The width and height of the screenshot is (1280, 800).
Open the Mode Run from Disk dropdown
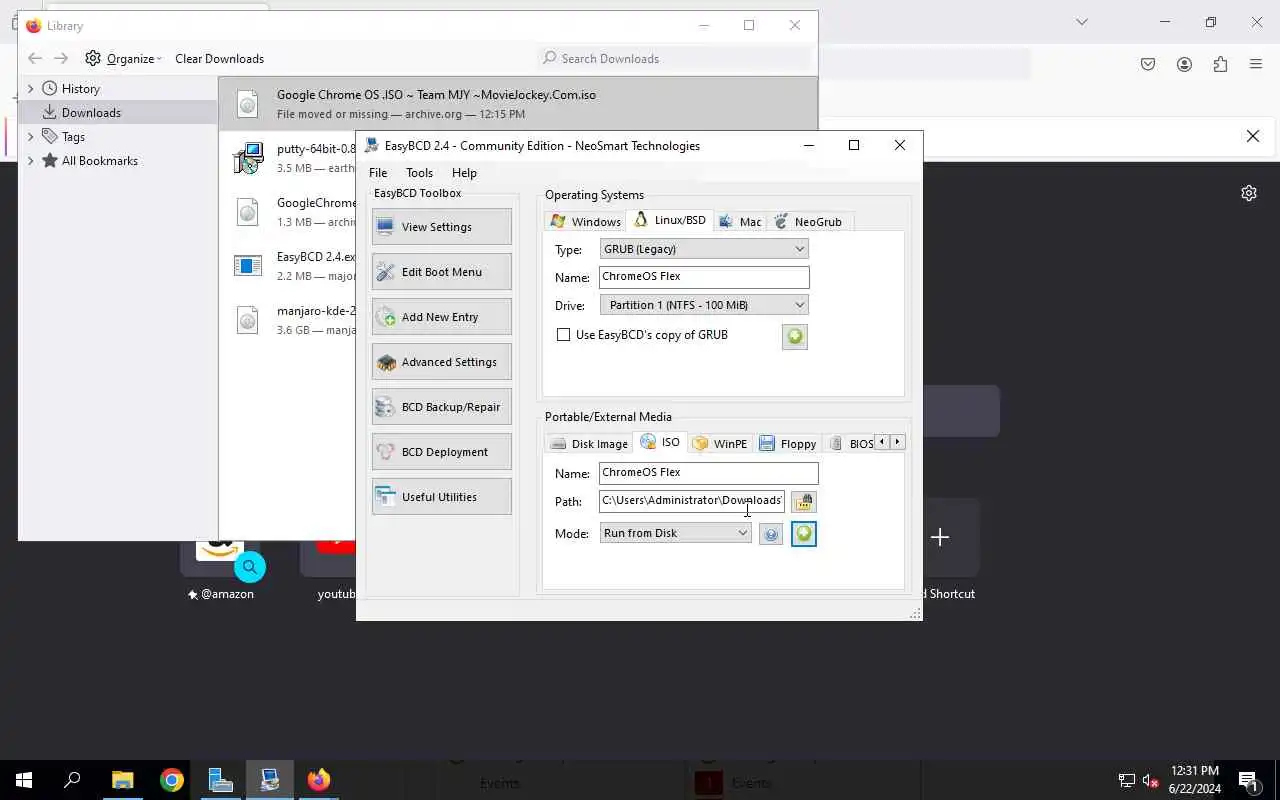tap(675, 533)
